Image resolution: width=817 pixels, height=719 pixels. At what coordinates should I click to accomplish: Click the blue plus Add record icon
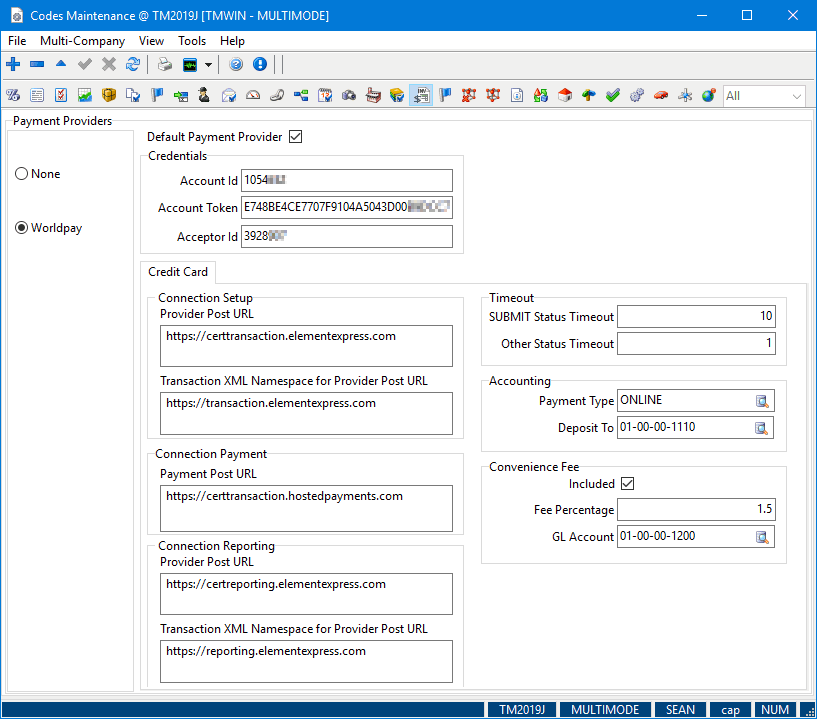[x=13, y=65]
